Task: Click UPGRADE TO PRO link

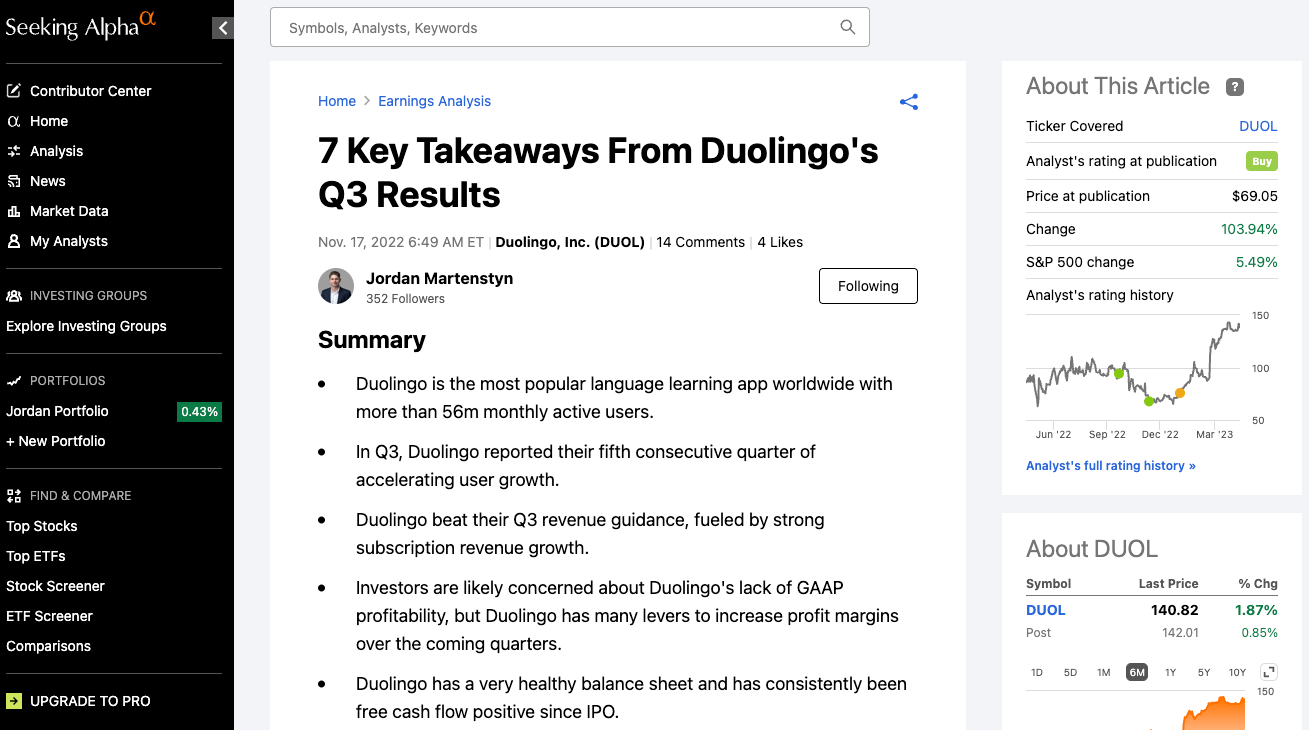Action: (90, 701)
